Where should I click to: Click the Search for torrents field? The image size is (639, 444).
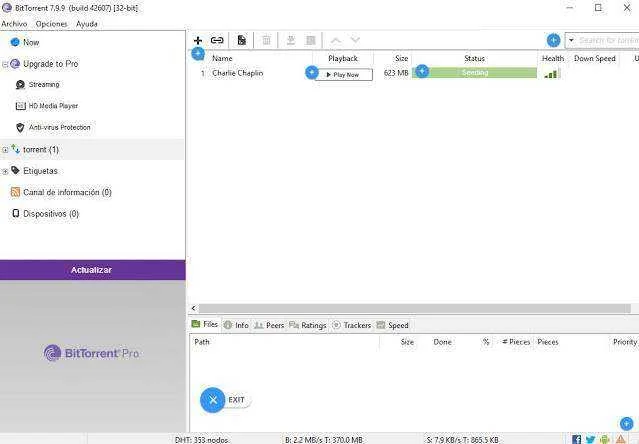tap(608, 40)
